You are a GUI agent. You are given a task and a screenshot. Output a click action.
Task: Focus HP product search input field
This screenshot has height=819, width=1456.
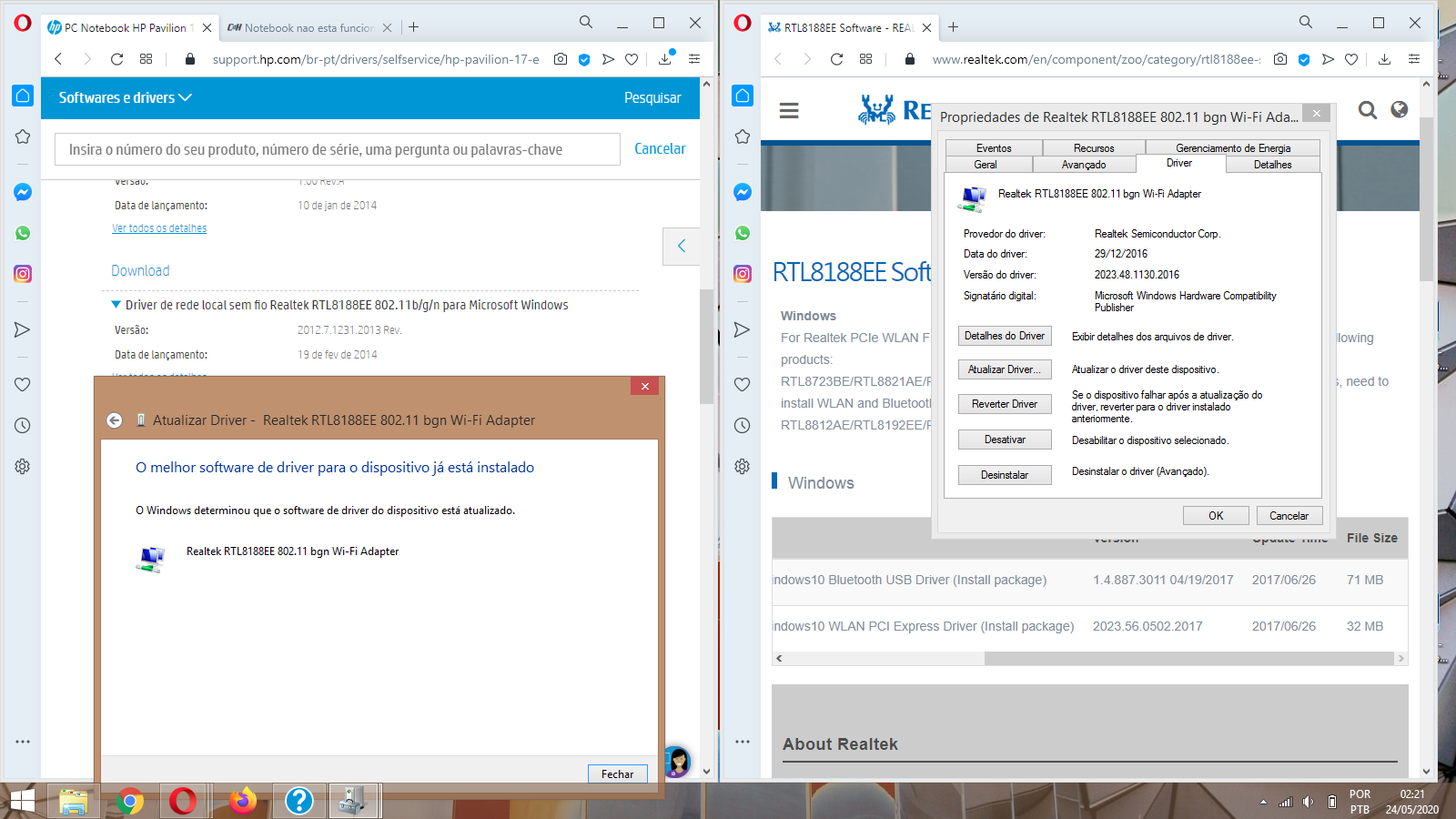tap(338, 149)
